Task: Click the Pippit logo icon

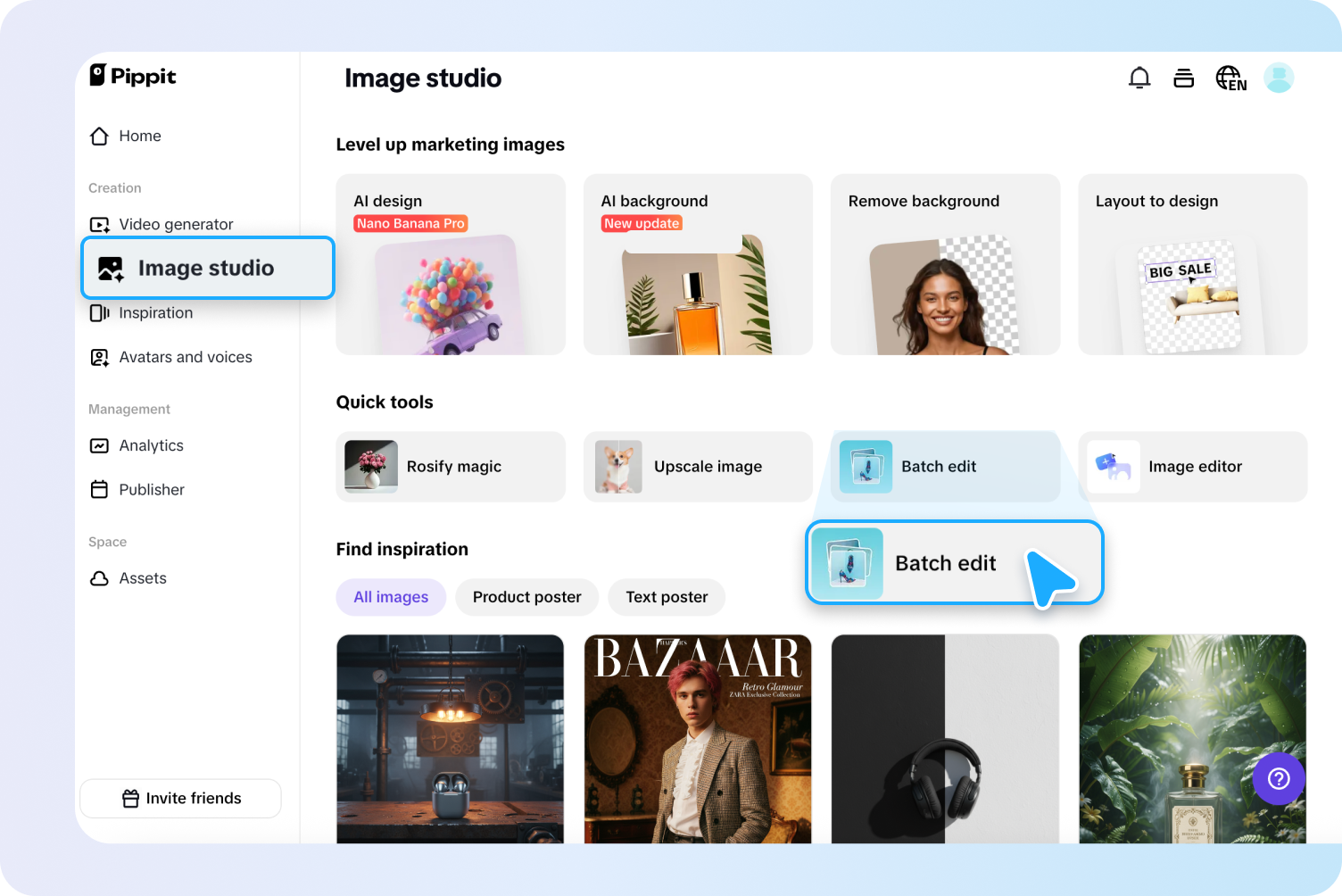Action: tap(98, 76)
